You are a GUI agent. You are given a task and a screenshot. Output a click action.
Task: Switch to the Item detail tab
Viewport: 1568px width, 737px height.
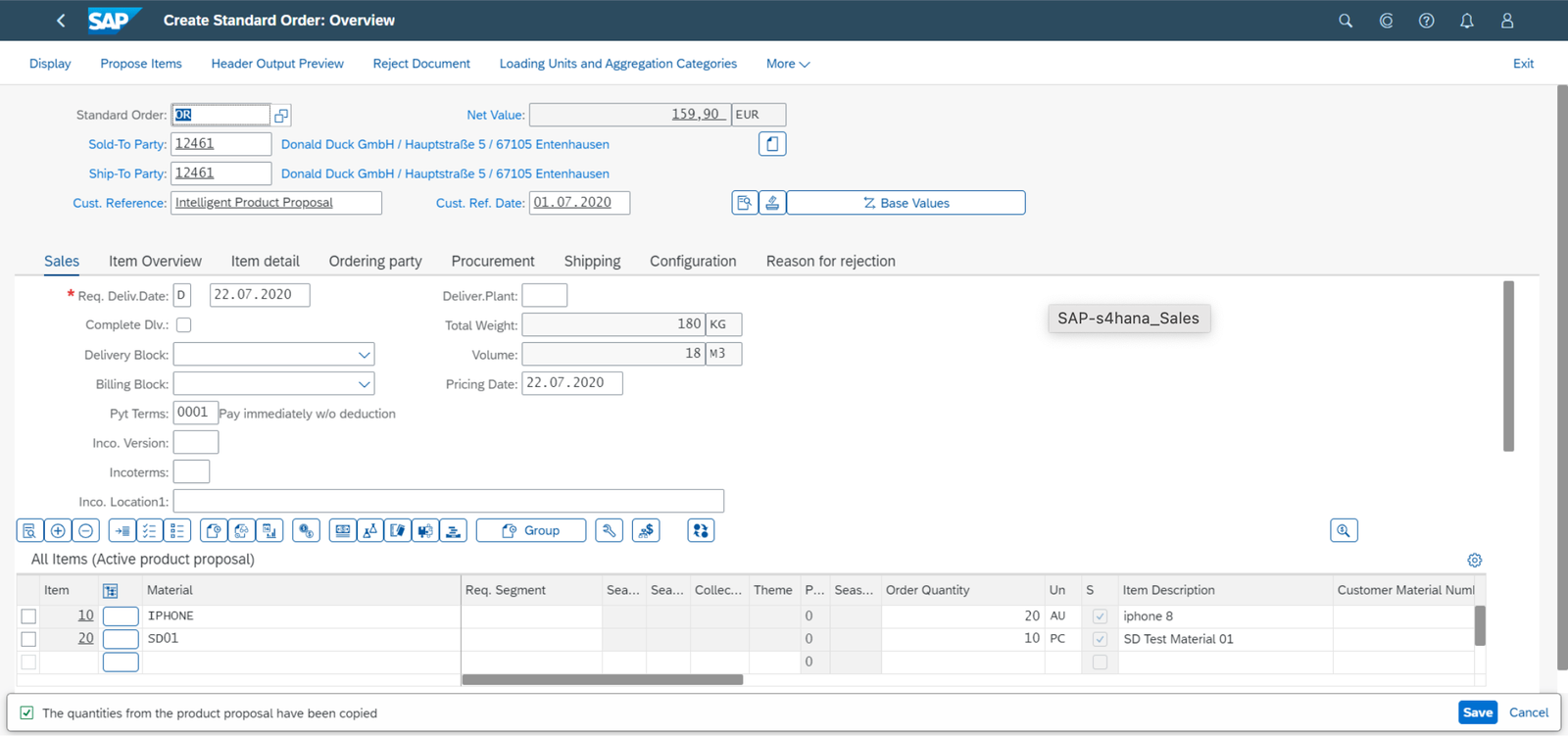click(266, 262)
